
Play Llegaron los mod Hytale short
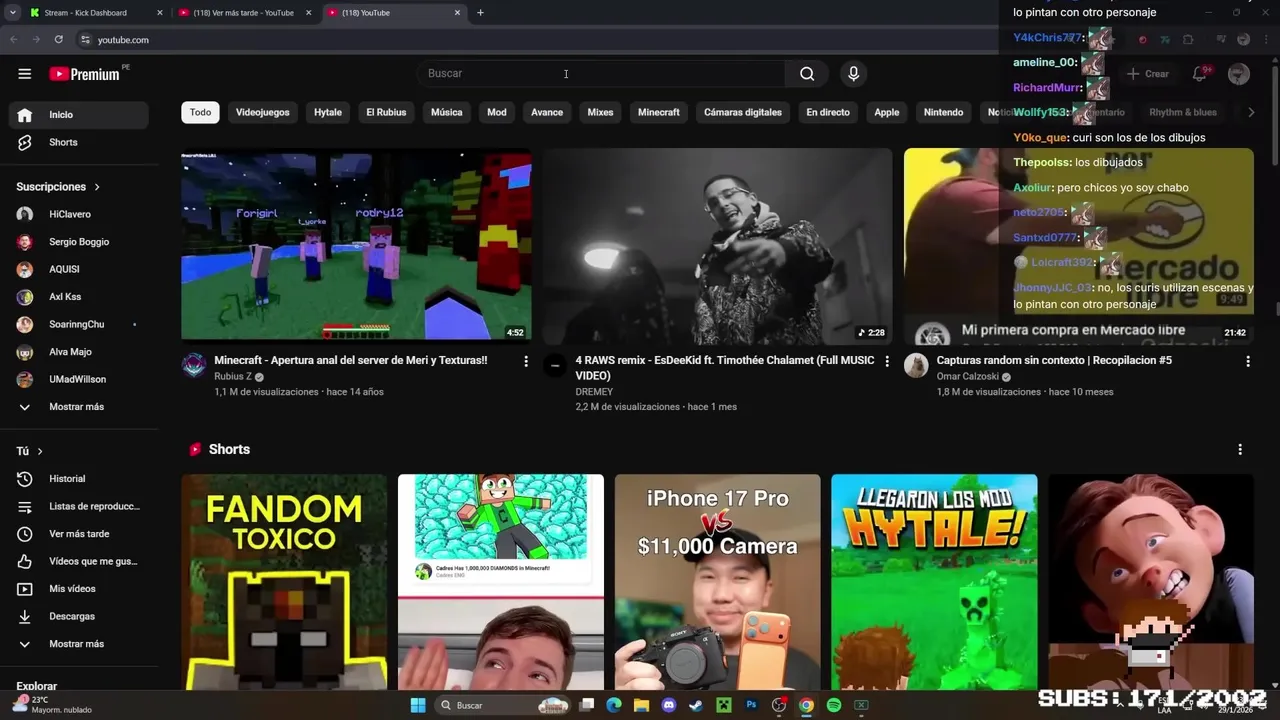tap(934, 582)
